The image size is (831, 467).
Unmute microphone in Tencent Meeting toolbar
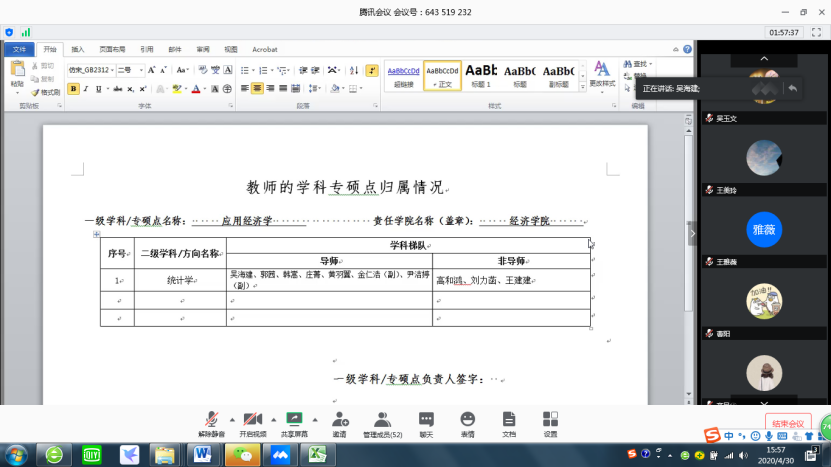[211, 420]
